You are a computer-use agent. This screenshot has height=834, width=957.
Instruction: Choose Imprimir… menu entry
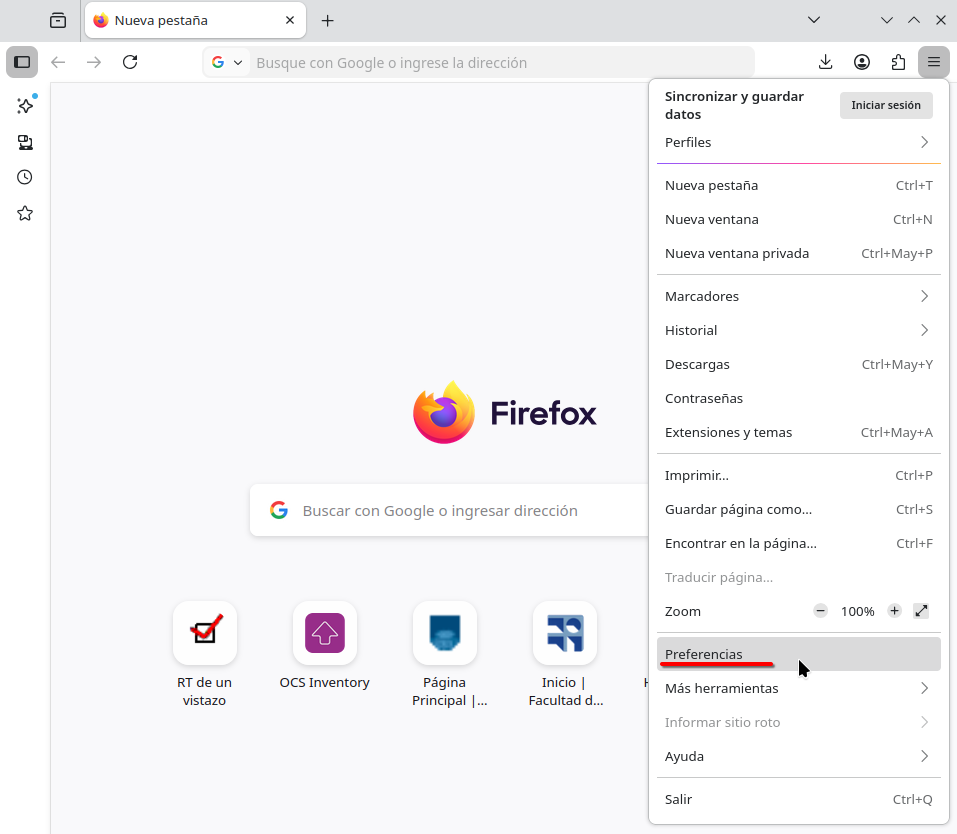coord(798,476)
